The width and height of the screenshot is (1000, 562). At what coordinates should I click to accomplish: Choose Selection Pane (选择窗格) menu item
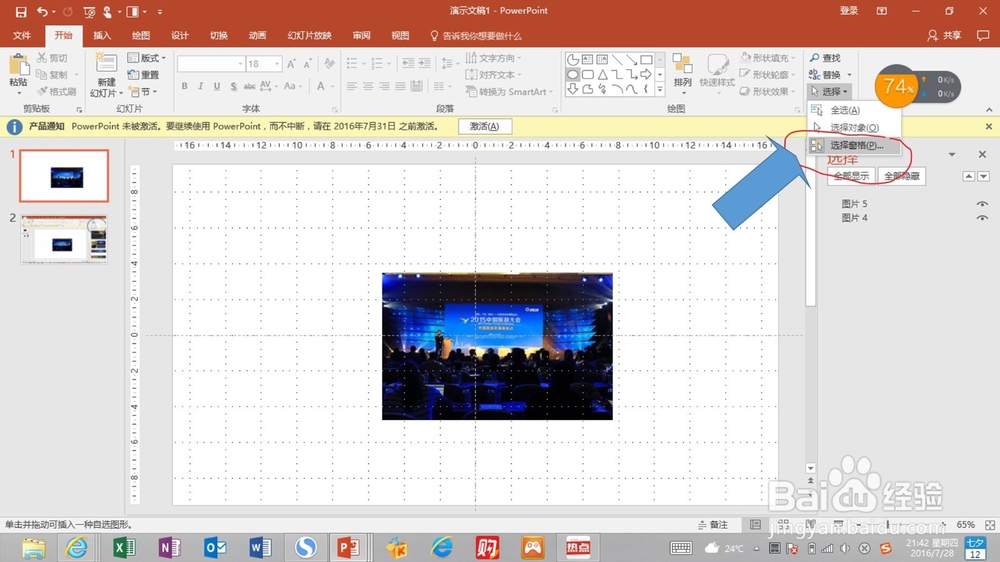click(854, 145)
